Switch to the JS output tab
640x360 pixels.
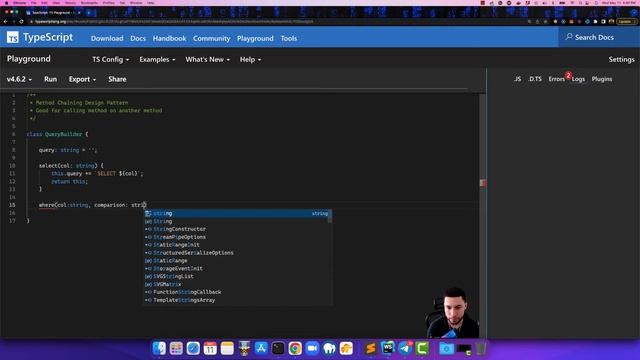coord(517,79)
